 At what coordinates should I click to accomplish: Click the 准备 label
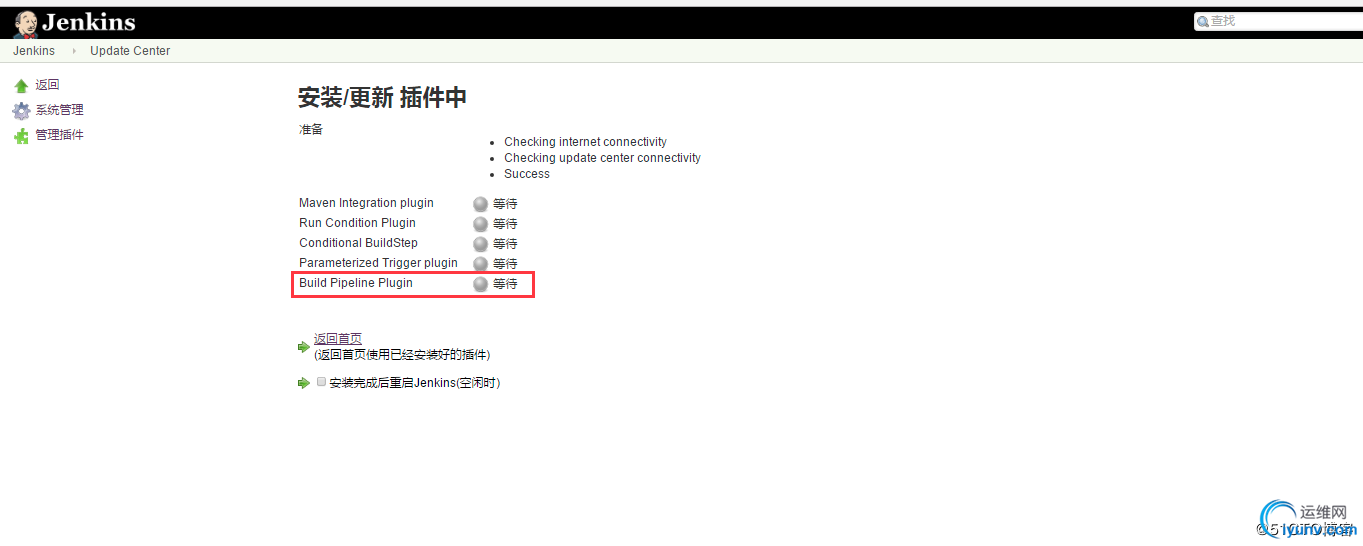311,130
